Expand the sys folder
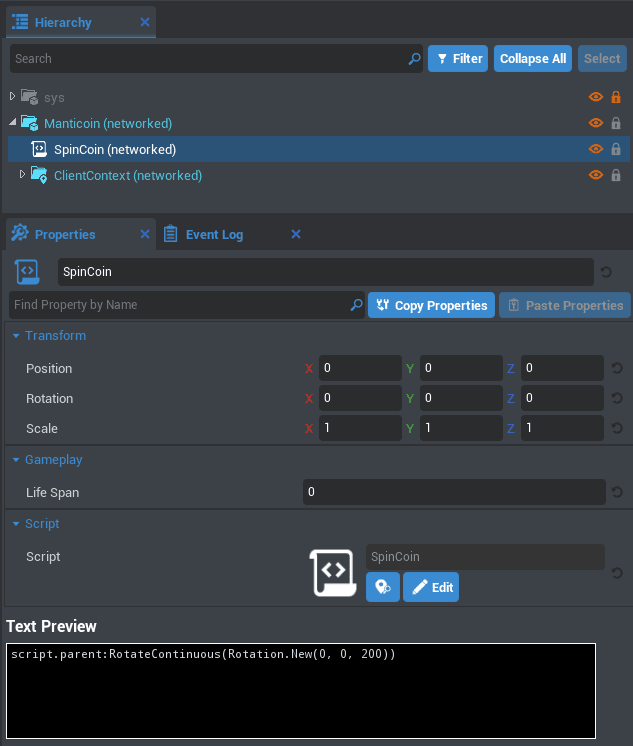 [12, 96]
